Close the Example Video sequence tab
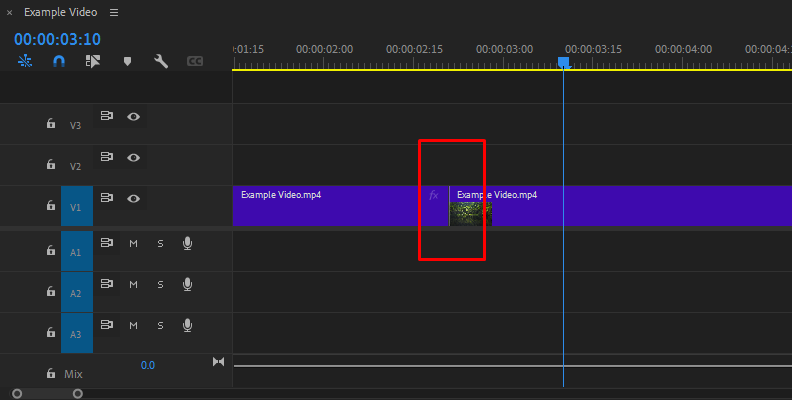The width and height of the screenshot is (792, 400). [10, 13]
